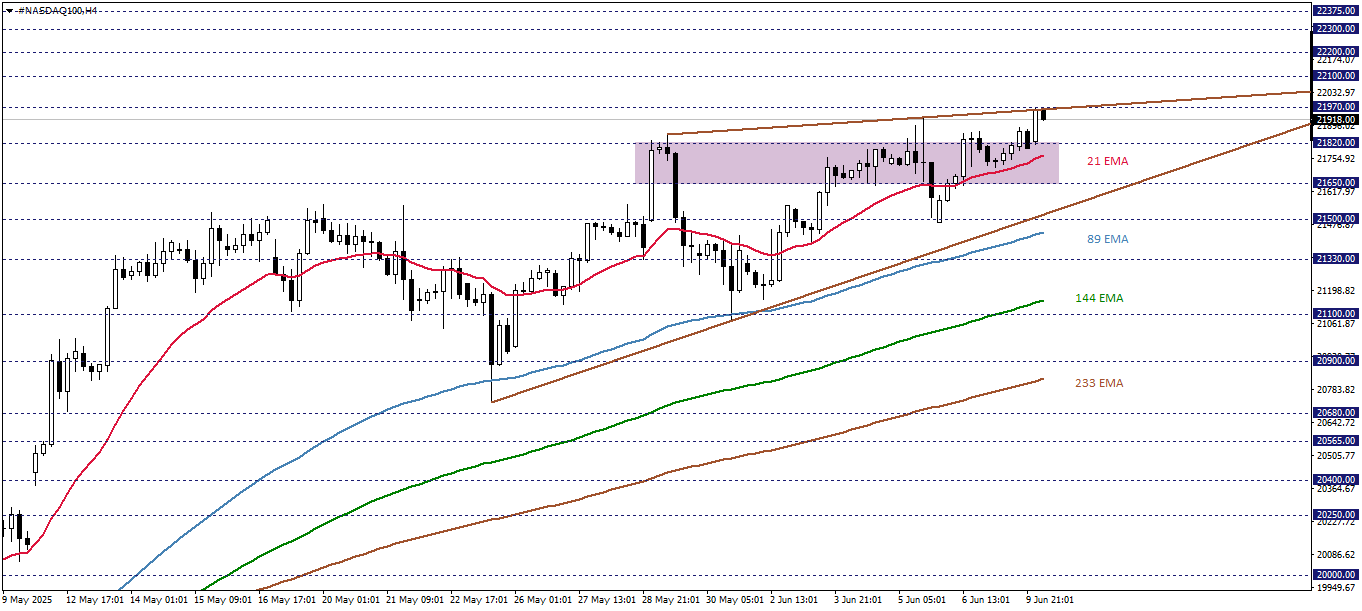
Task: Select the purple shaded rectangle zone
Action: point(847,163)
